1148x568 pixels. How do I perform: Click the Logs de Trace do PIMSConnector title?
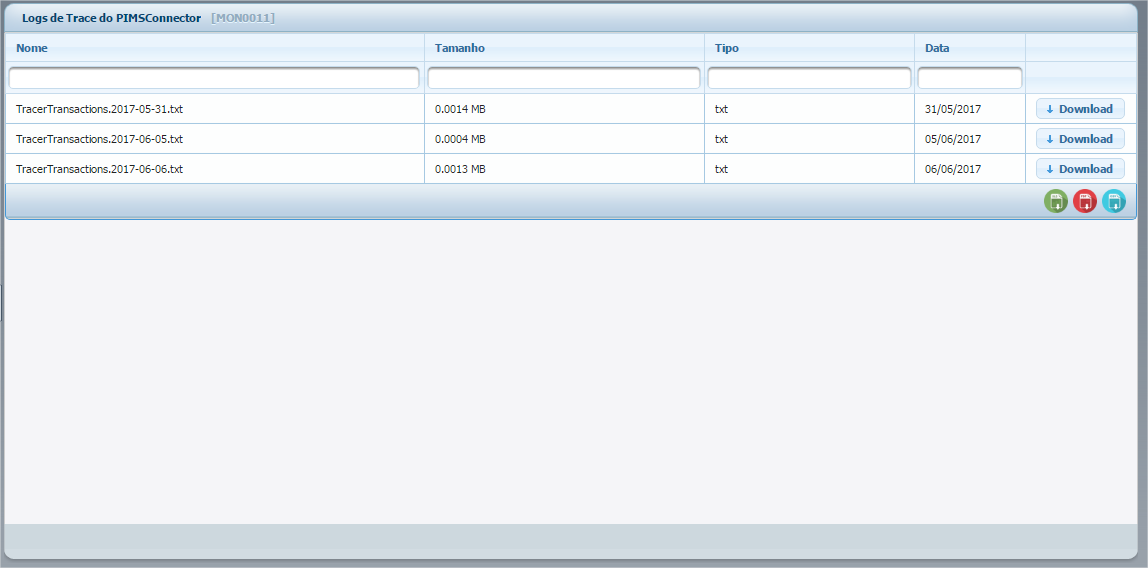pos(111,18)
